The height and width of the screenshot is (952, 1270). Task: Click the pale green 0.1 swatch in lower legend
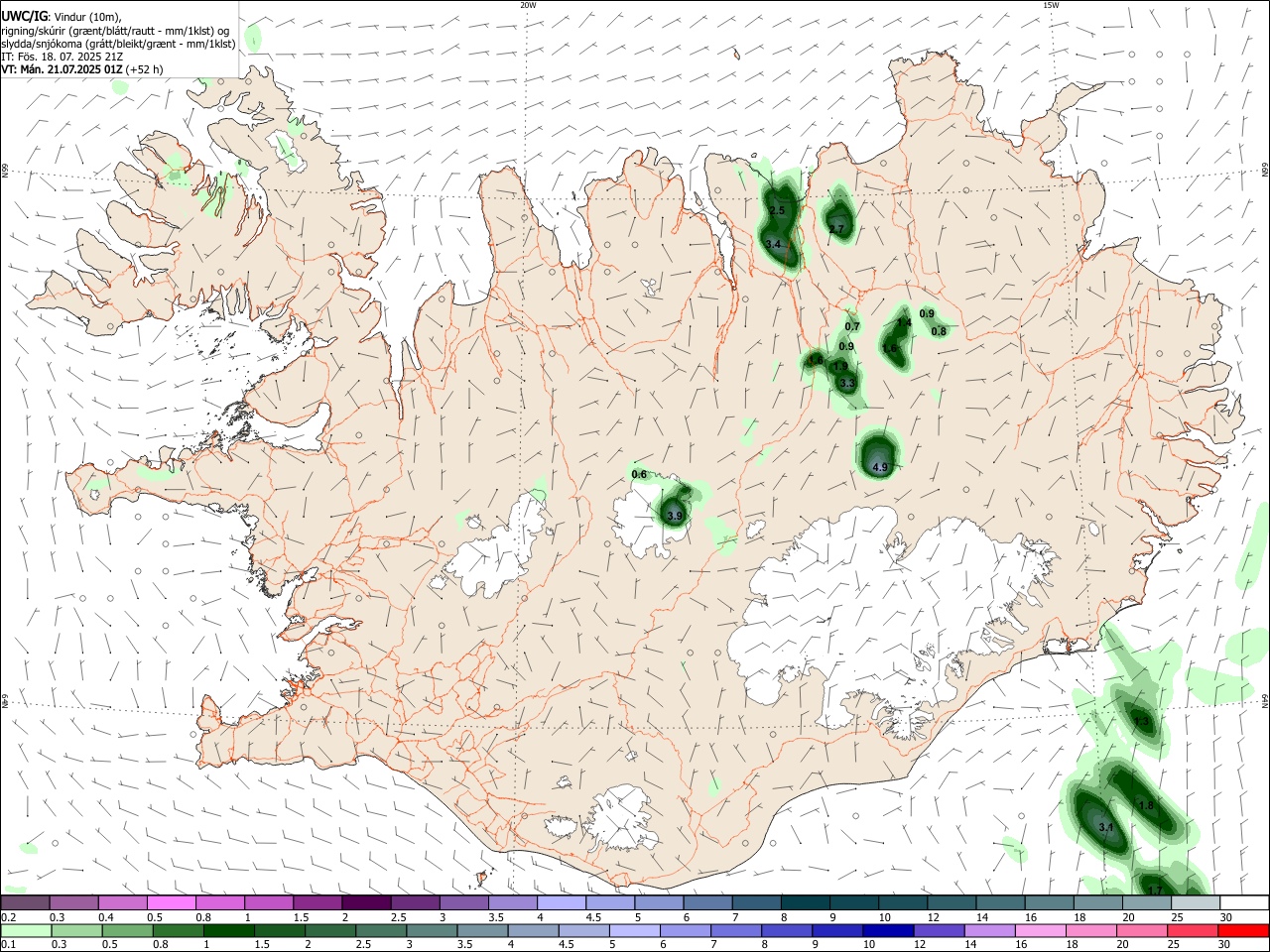point(26,931)
